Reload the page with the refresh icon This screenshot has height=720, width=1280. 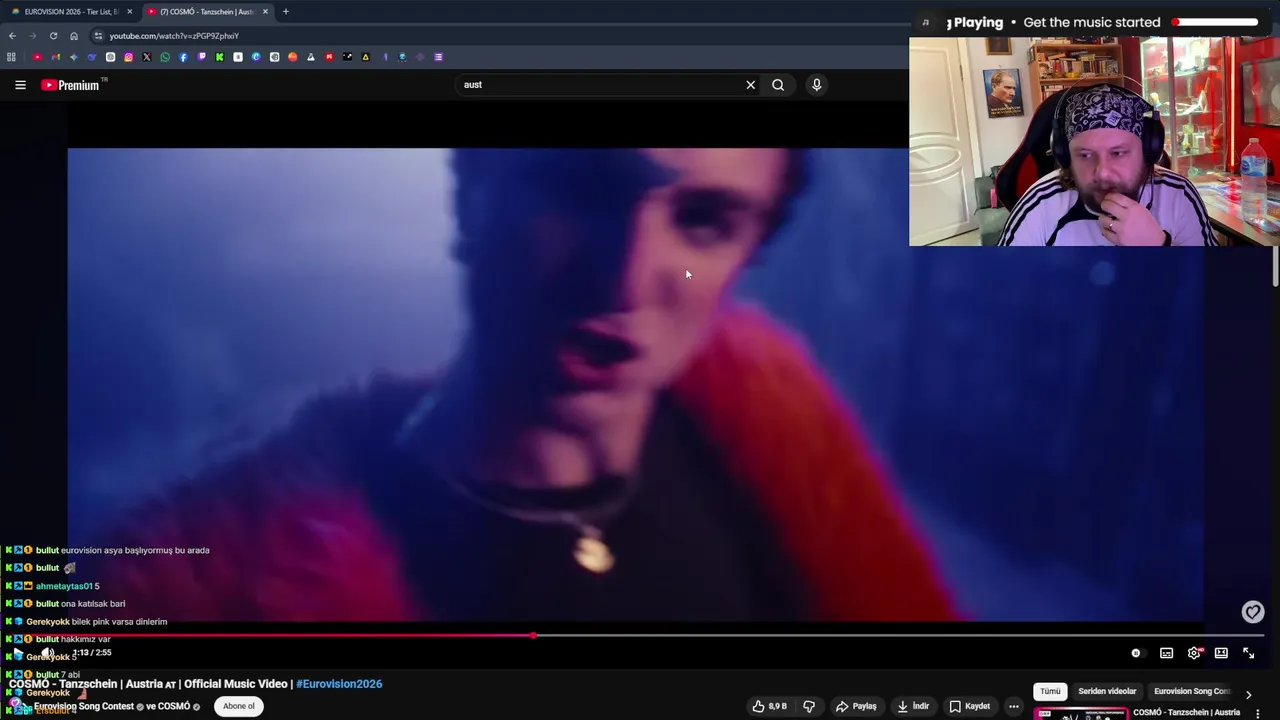53,36
